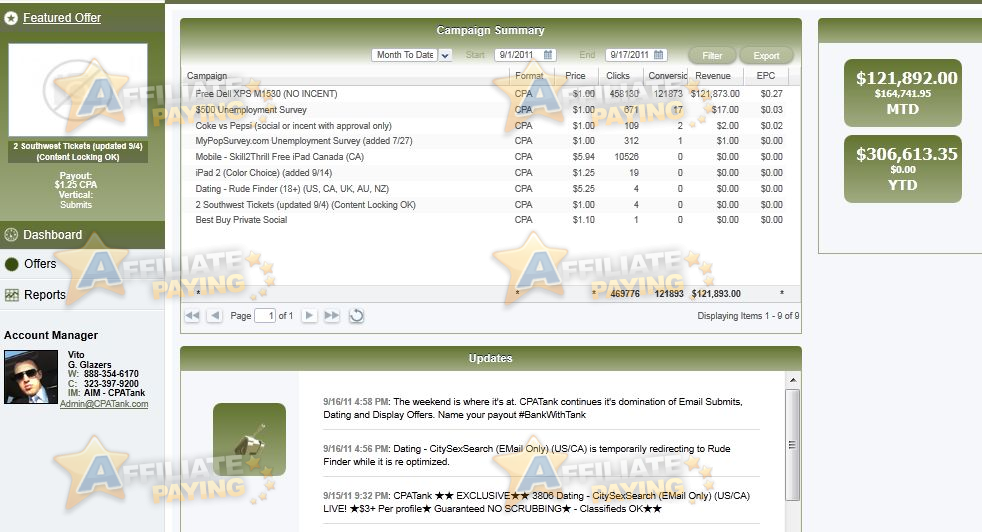Click total revenue $121,893.00 in footer
This screenshot has height=532, width=982.
(x=716, y=294)
